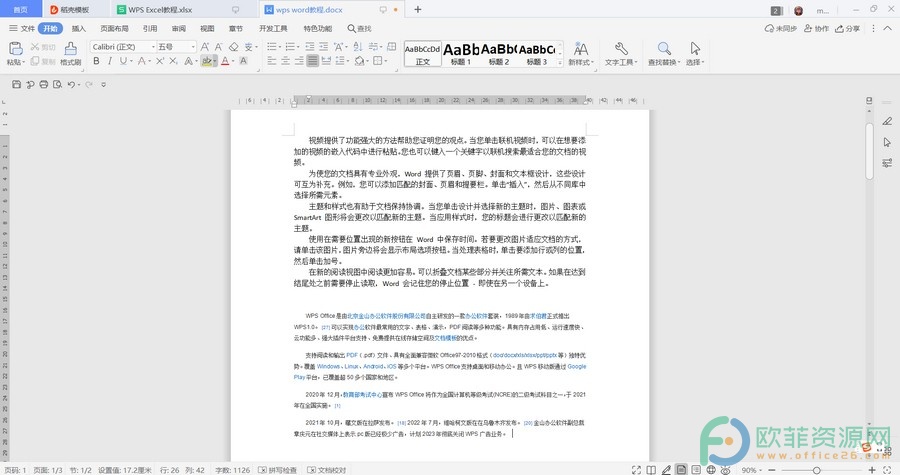The image size is (900, 475).
Task: Click the 分享 (Share) button
Action: (847, 28)
